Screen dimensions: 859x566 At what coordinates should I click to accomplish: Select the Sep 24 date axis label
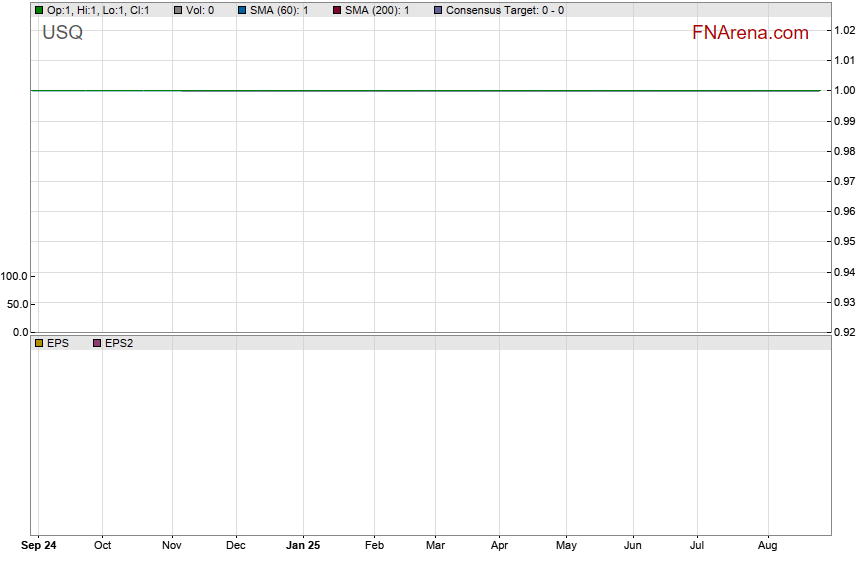39,546
